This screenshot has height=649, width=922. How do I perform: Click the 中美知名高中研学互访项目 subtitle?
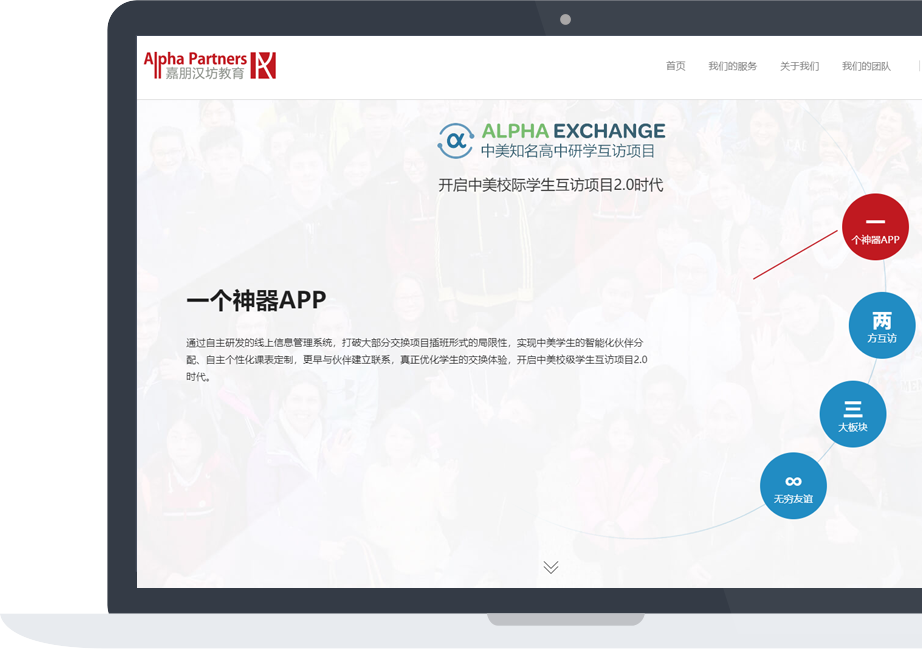point(567,152)
